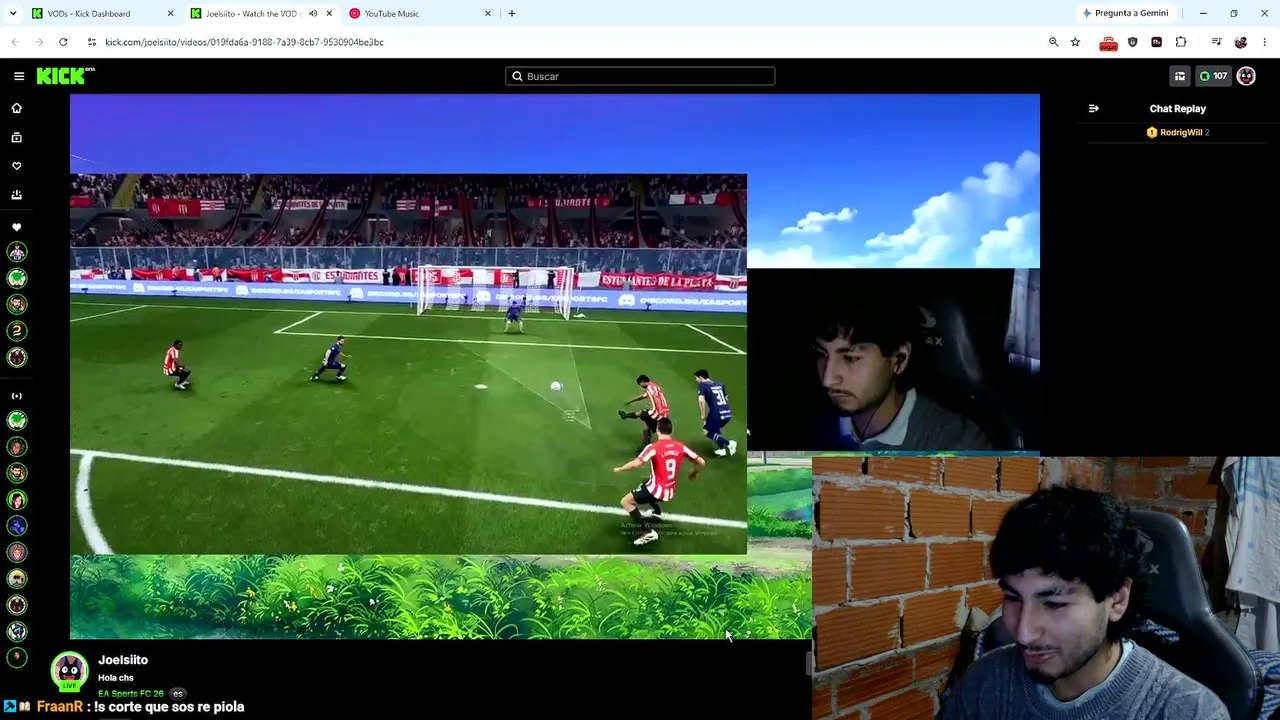Click Joelsiito's streamer avatar with LIVE badge
Viewport: 1280px width, 720px height.
(x=69, y=671)
